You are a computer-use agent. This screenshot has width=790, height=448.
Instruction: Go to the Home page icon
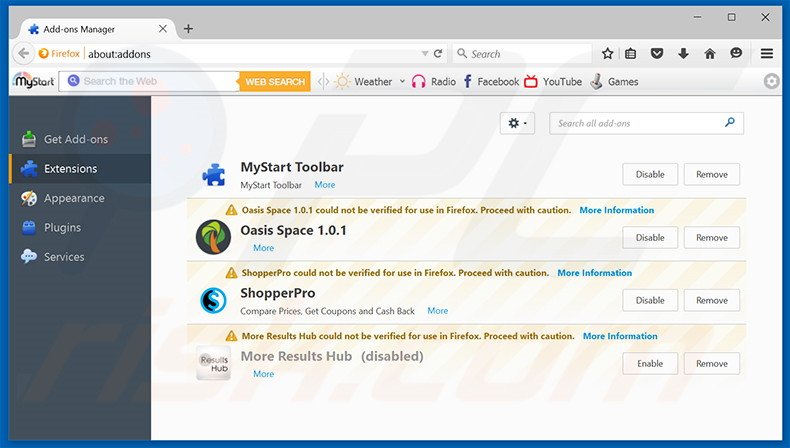click(710, 54)
